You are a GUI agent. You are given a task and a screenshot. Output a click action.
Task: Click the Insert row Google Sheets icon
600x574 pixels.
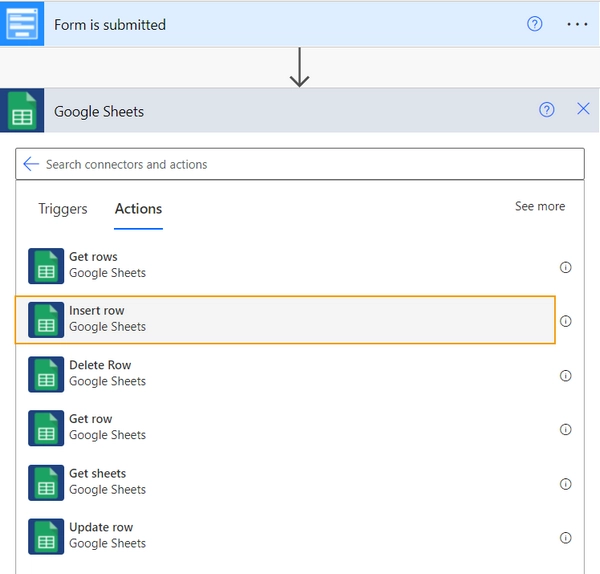coord(46,320)
